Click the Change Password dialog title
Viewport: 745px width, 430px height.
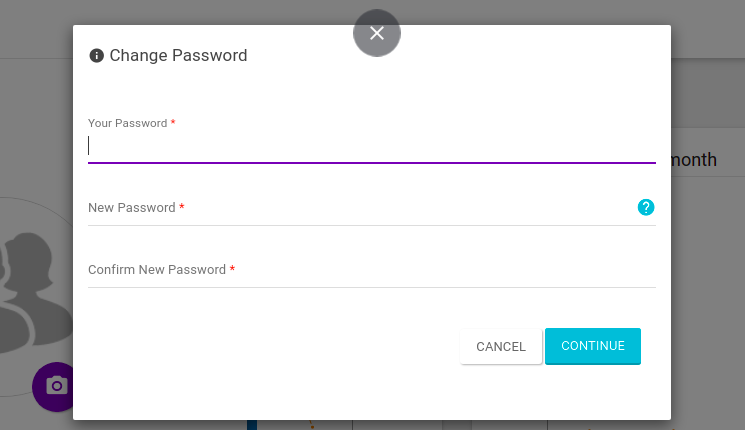[x=178, y=56]
